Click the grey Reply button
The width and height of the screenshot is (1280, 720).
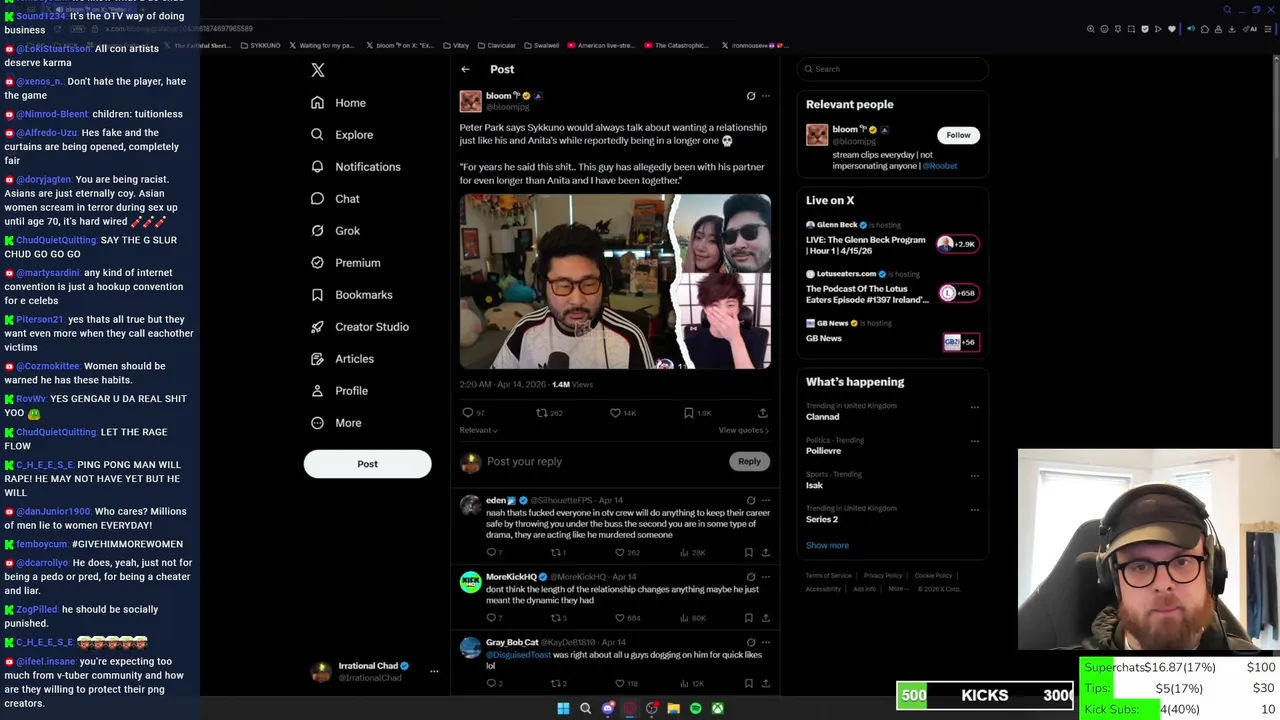749,462
